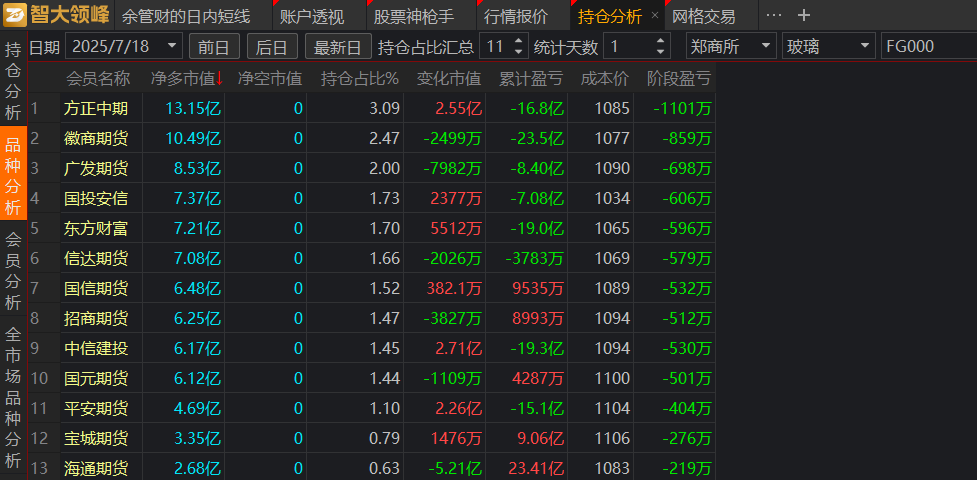Click 变化市值 value -5.21亿

click(x=455, y=468)
